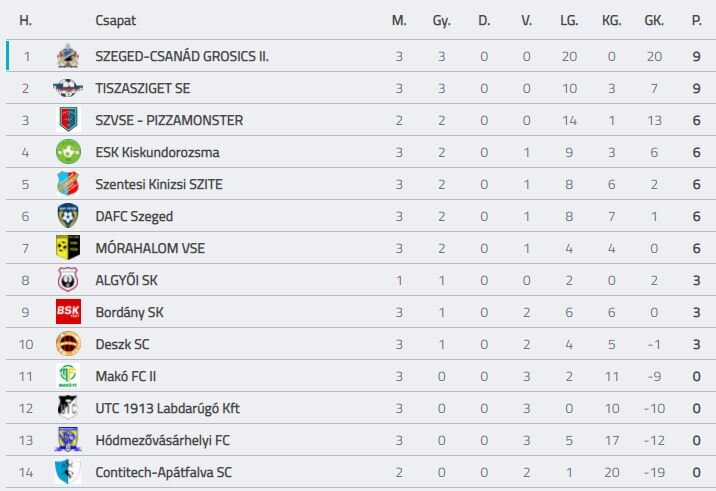
Task: Open the TISZASZIGET SE team name link
Action: 142,88
